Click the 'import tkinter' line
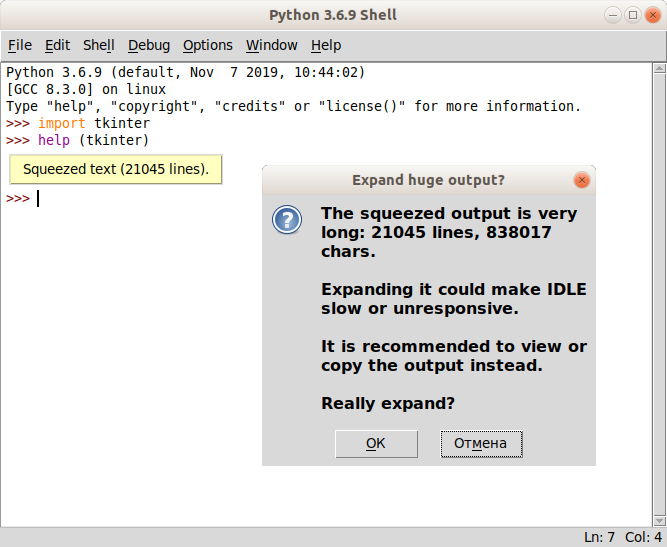Image resolution: width=667 pixels, height=547 pixels. click(x=78, y=123)
